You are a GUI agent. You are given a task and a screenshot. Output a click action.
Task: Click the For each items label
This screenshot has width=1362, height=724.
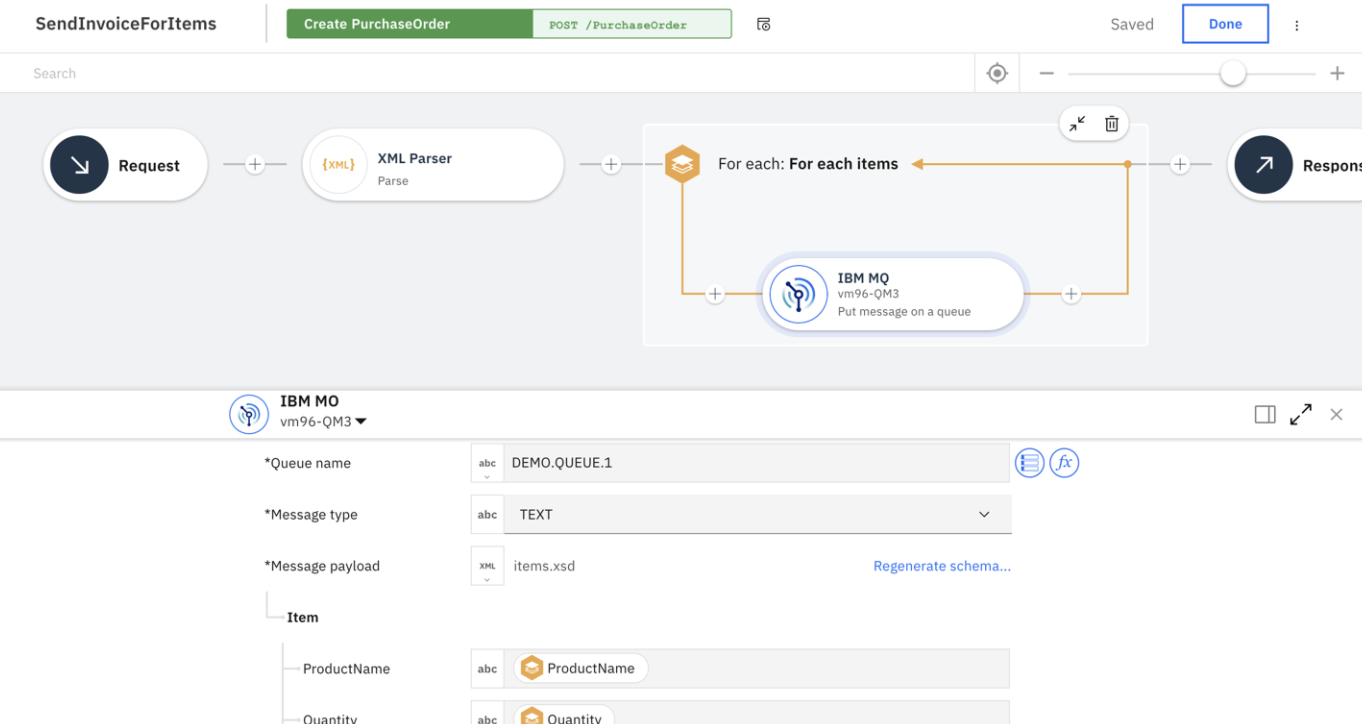click(x=808, y=164)
